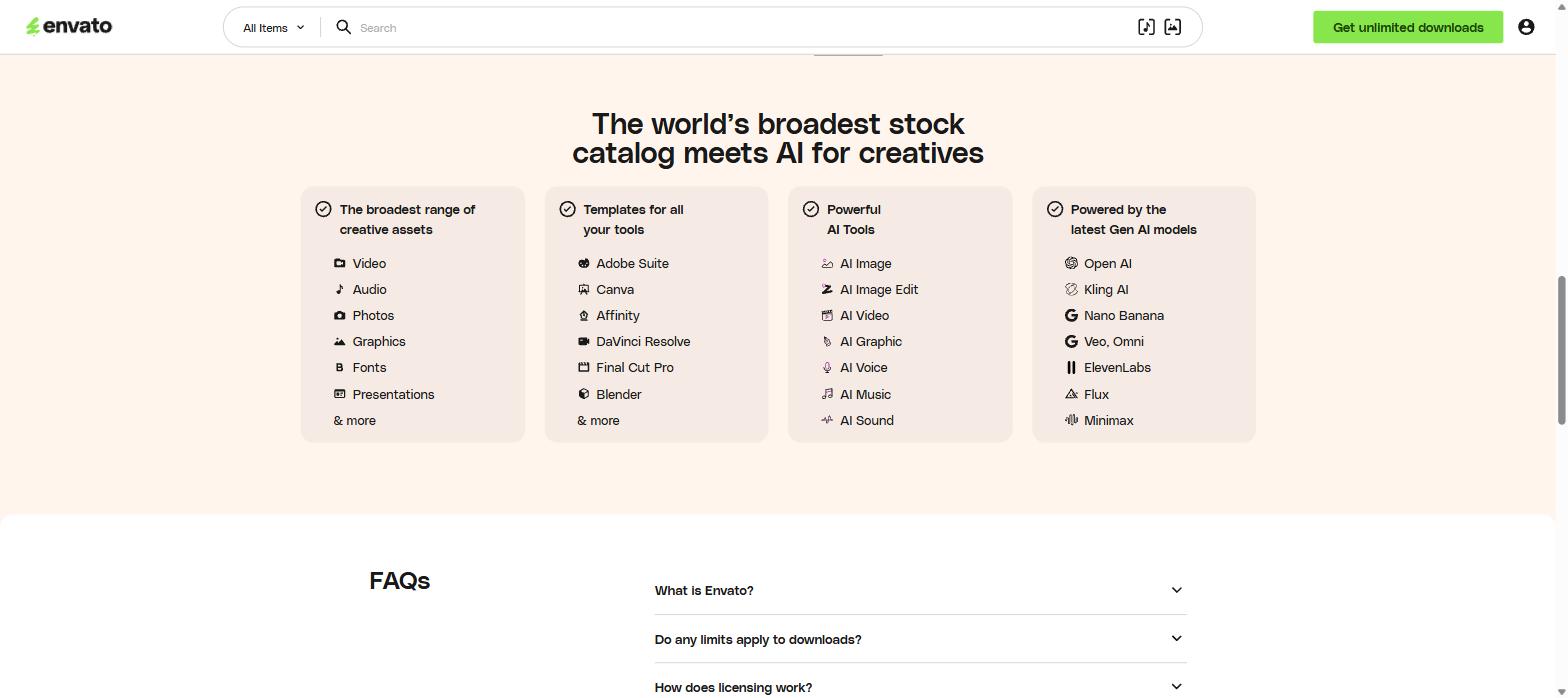
Task: Click the Adobe Suite icon
Action: click(583, 263)
